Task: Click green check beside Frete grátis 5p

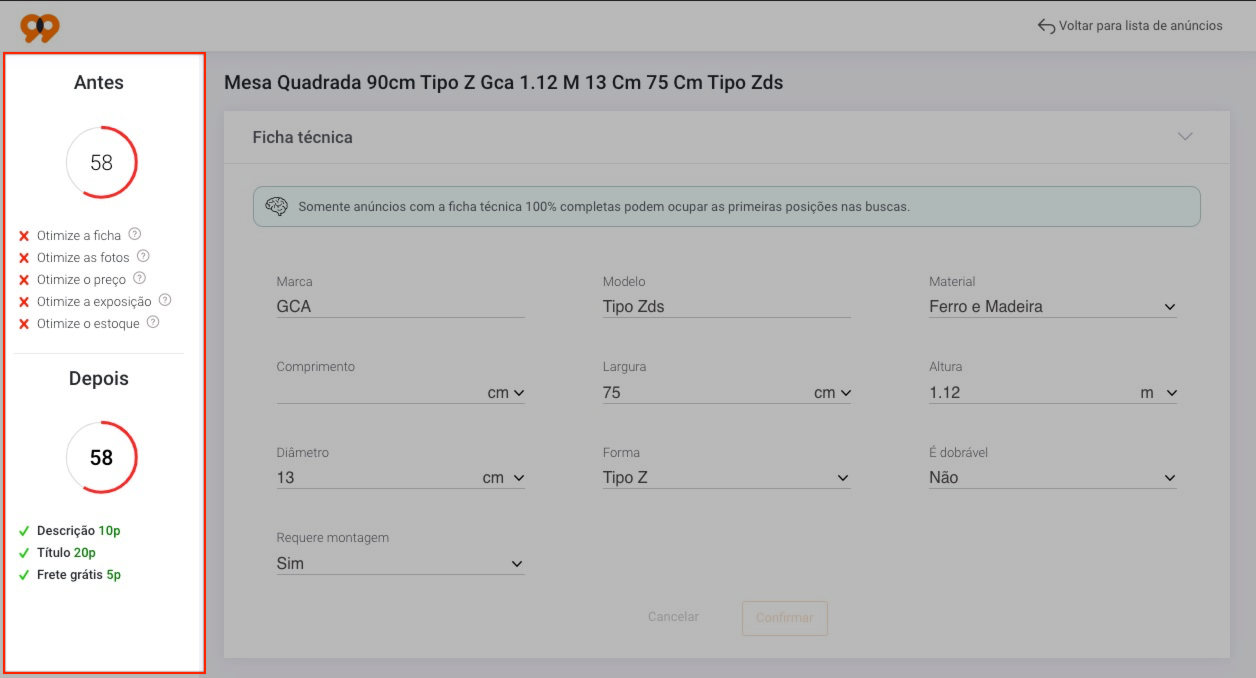Action: [24, 575]
